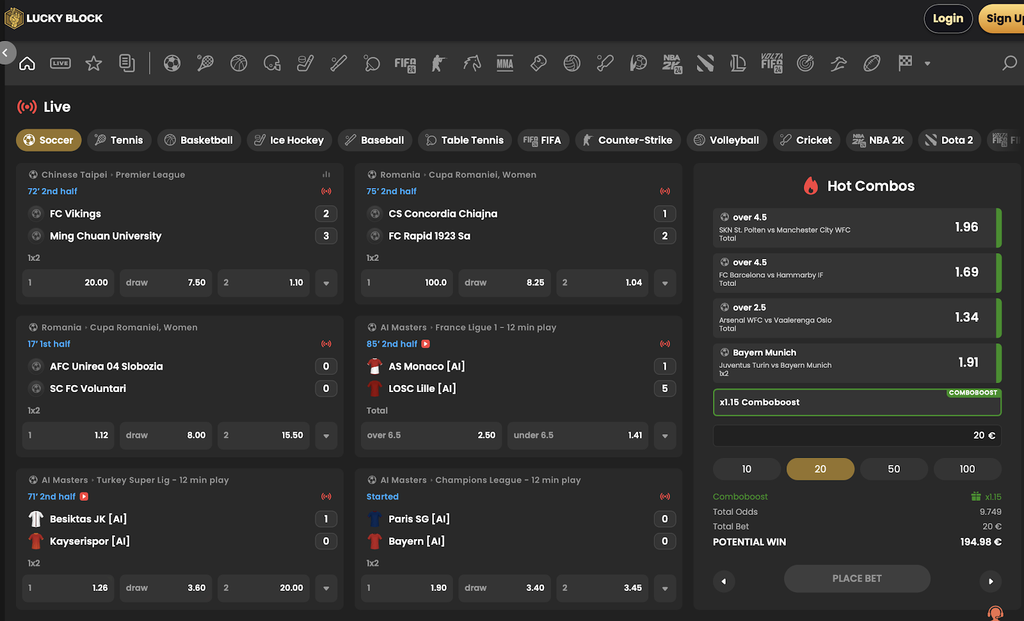Viewport: 1024px width, 621px height.
Task: Select the 100 stake amount option
Action: pos(967,469)
